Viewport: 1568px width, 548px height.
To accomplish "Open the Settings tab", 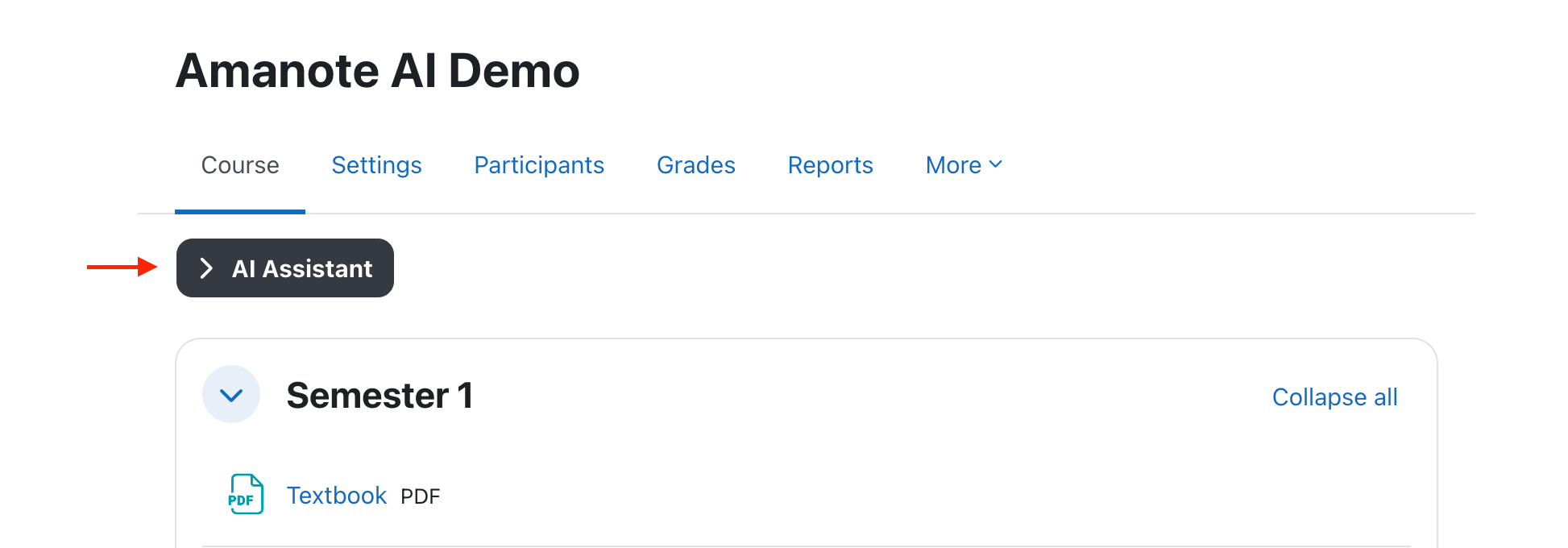I will [376, 165].
